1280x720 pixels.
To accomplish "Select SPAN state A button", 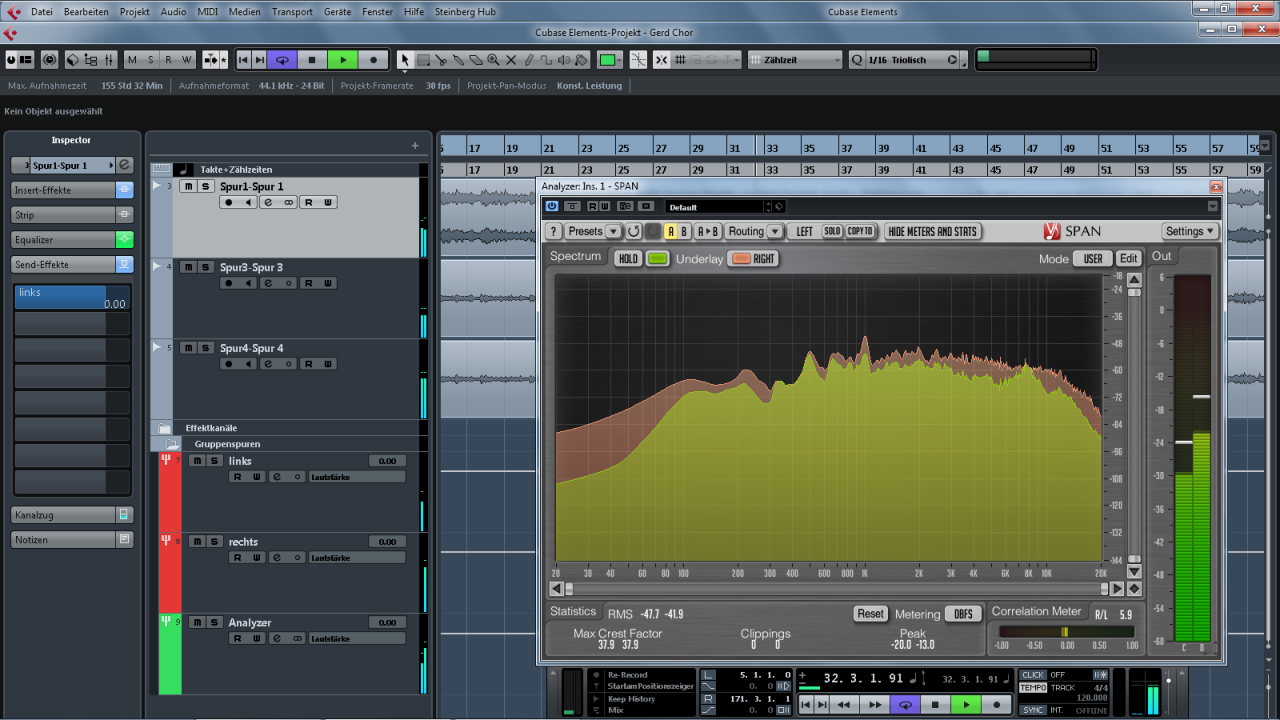I will point(671,231).
